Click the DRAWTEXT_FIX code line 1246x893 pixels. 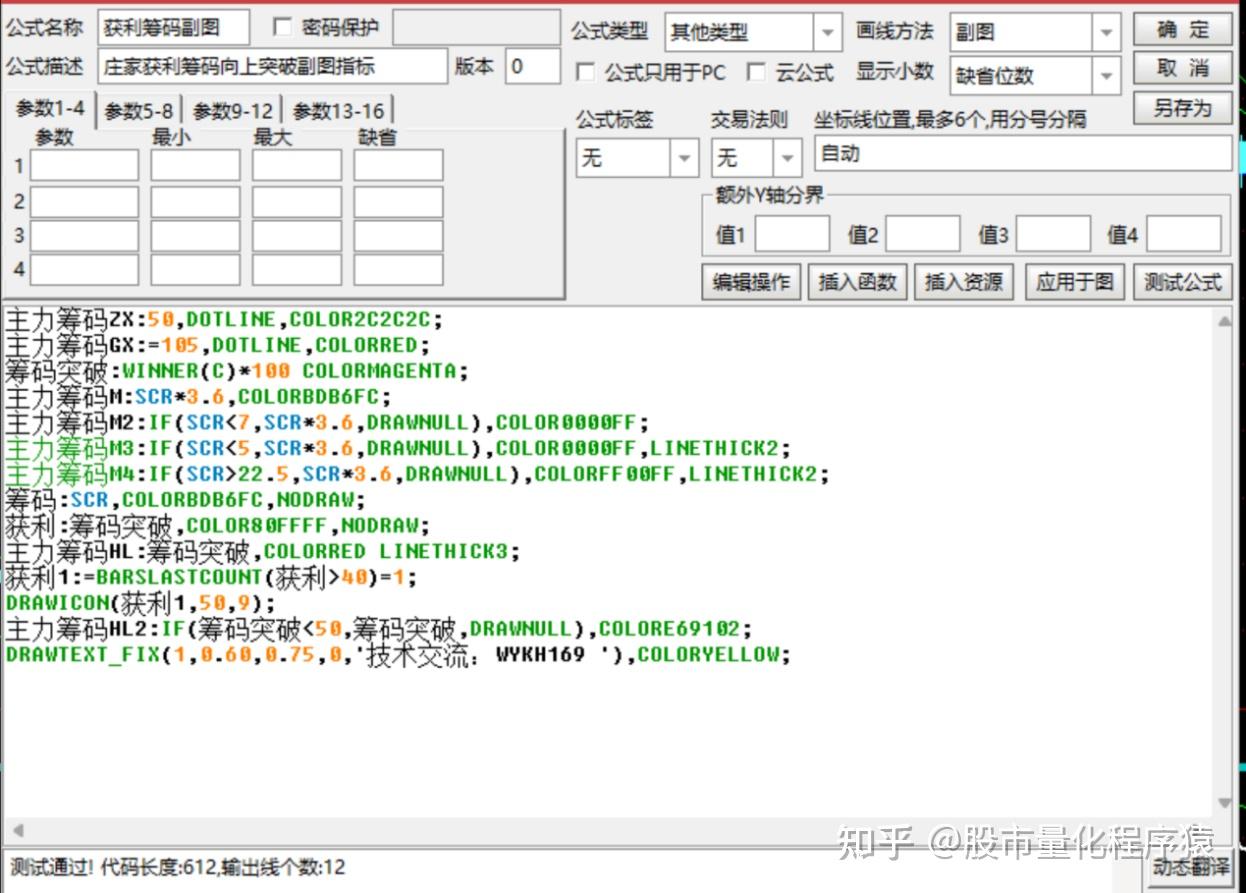tap(398, 655)
